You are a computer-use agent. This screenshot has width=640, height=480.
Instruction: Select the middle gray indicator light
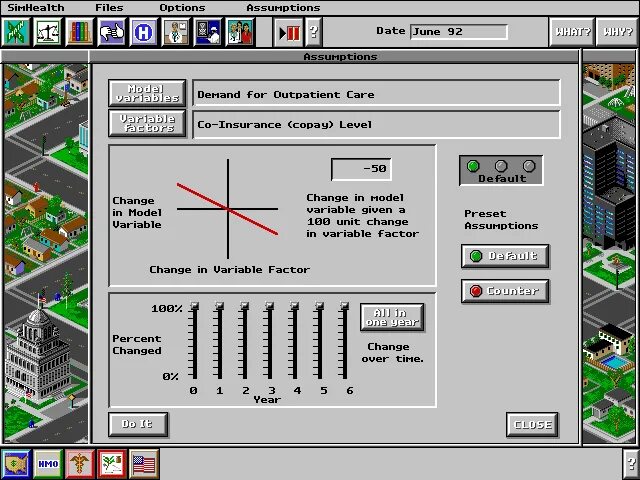click(x=501, y=166)
